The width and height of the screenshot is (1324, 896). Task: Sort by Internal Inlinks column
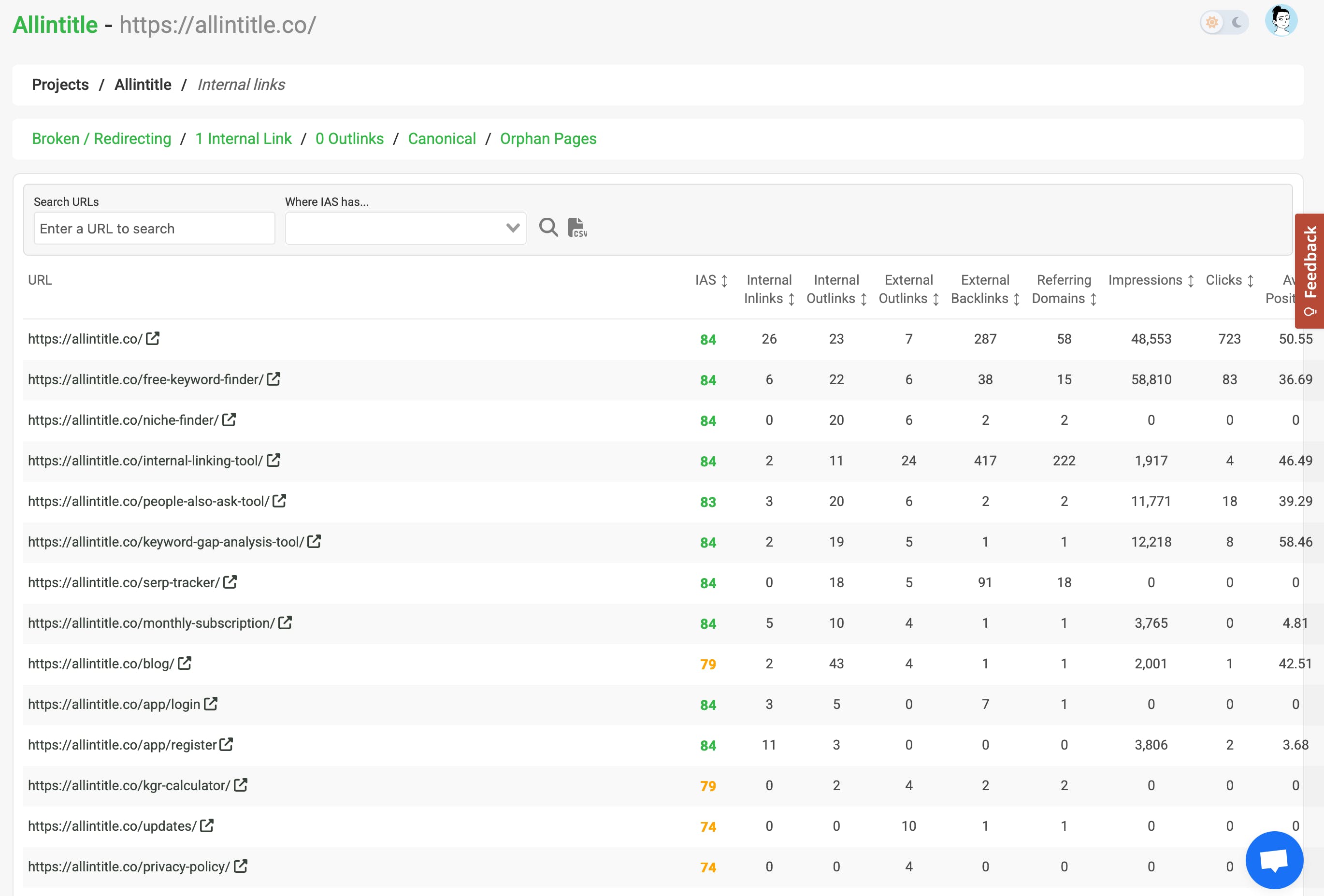coord(791,299)
